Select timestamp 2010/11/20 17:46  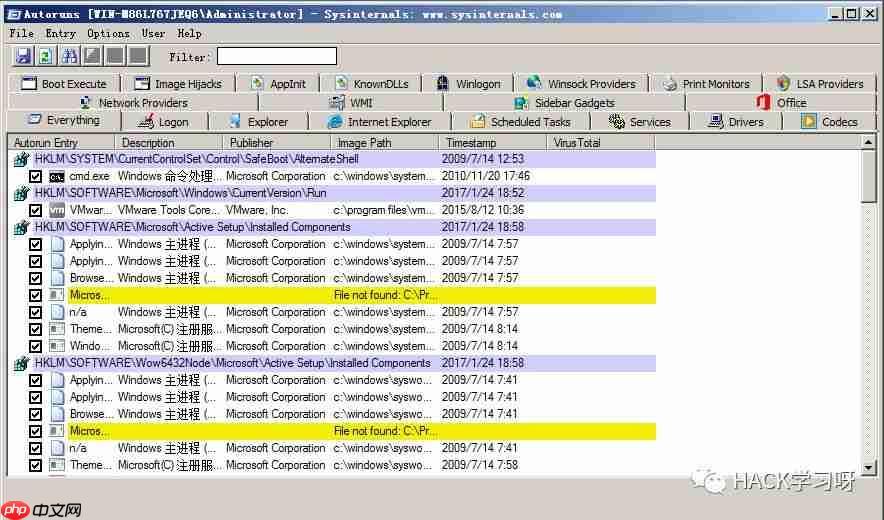pos(485,176)
